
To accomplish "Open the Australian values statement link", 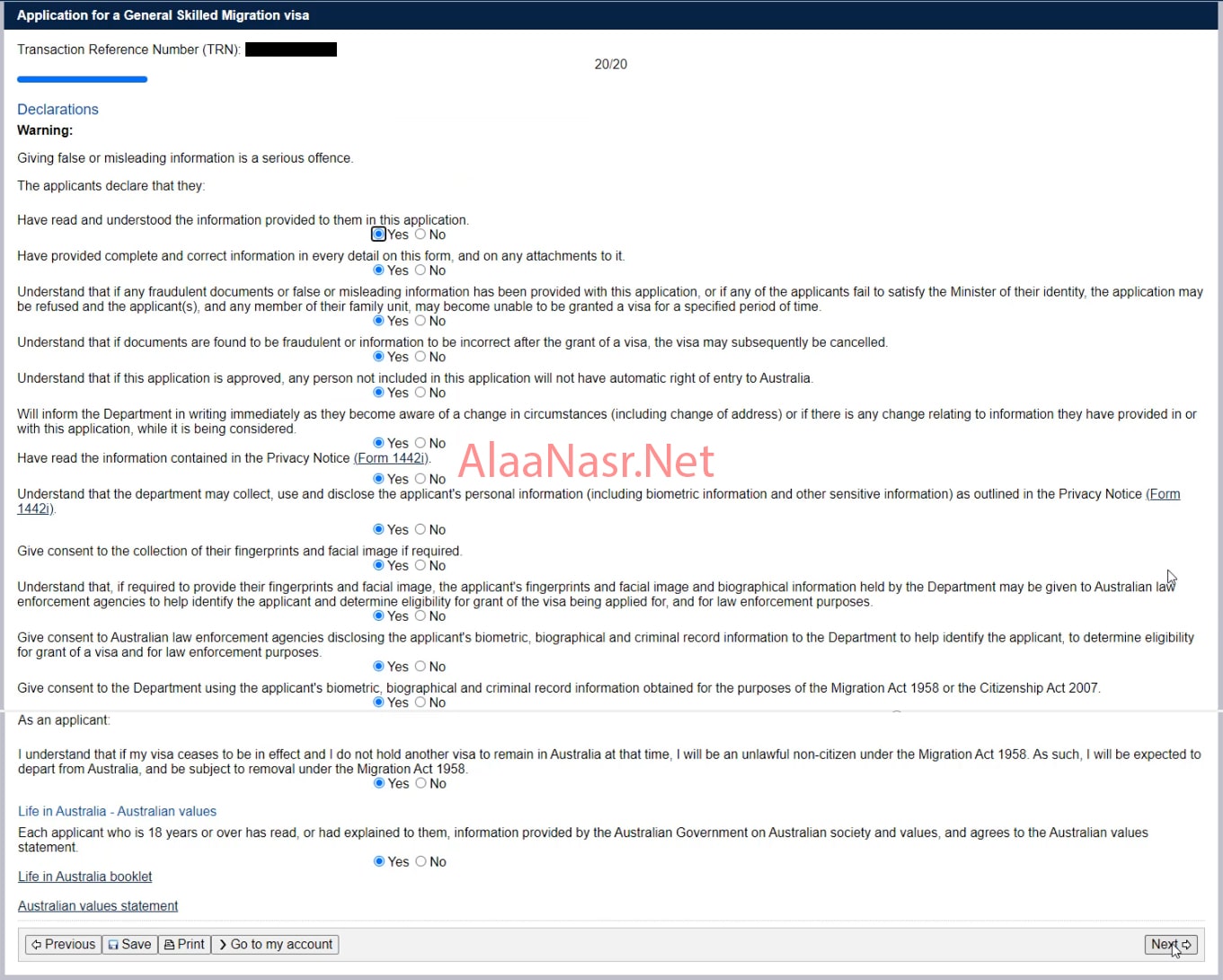I will coord(98,906).
